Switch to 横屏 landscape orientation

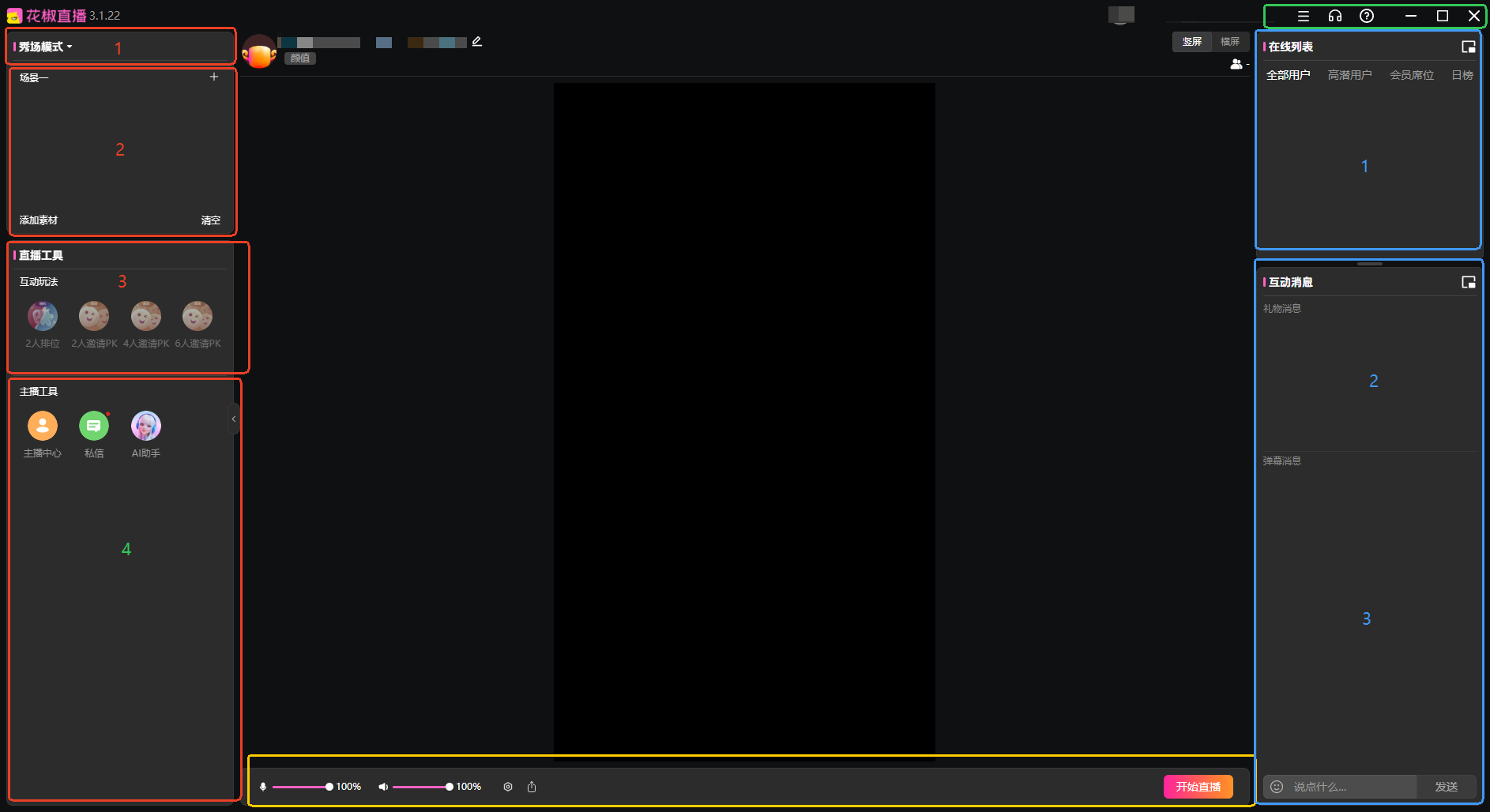click(x=1230, y=42)
